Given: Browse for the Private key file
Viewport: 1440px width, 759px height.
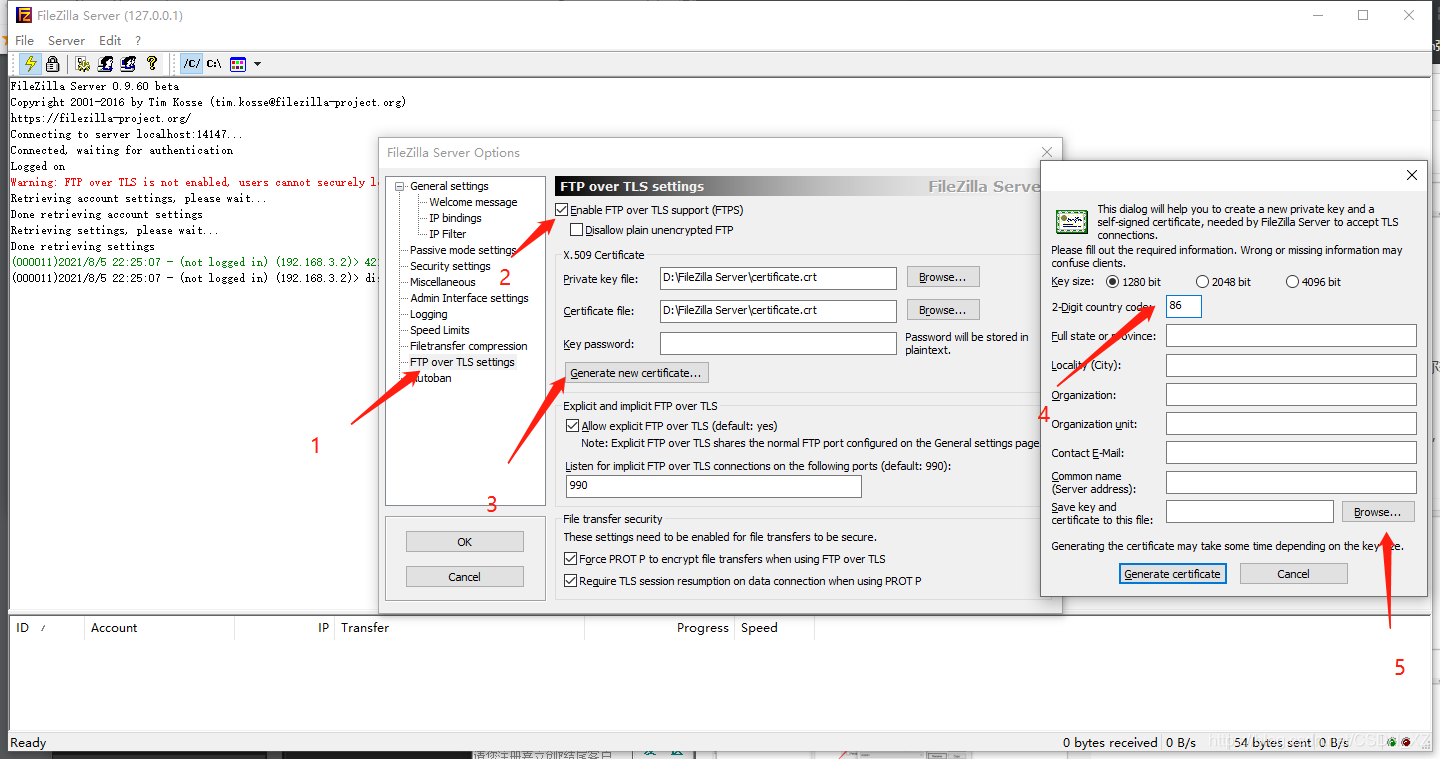Looking at the screenshot, I should pyautogui.click(x=943, y=276).
